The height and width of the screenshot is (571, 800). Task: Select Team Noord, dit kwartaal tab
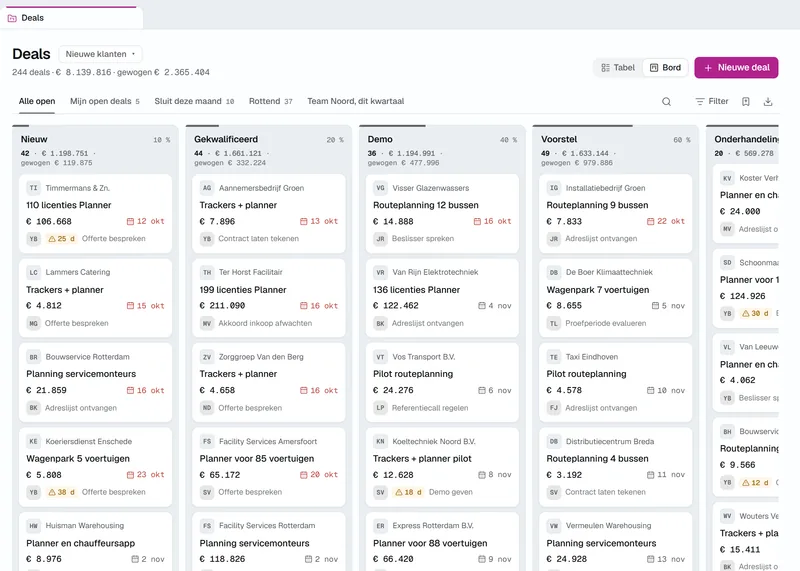point(356,101)
